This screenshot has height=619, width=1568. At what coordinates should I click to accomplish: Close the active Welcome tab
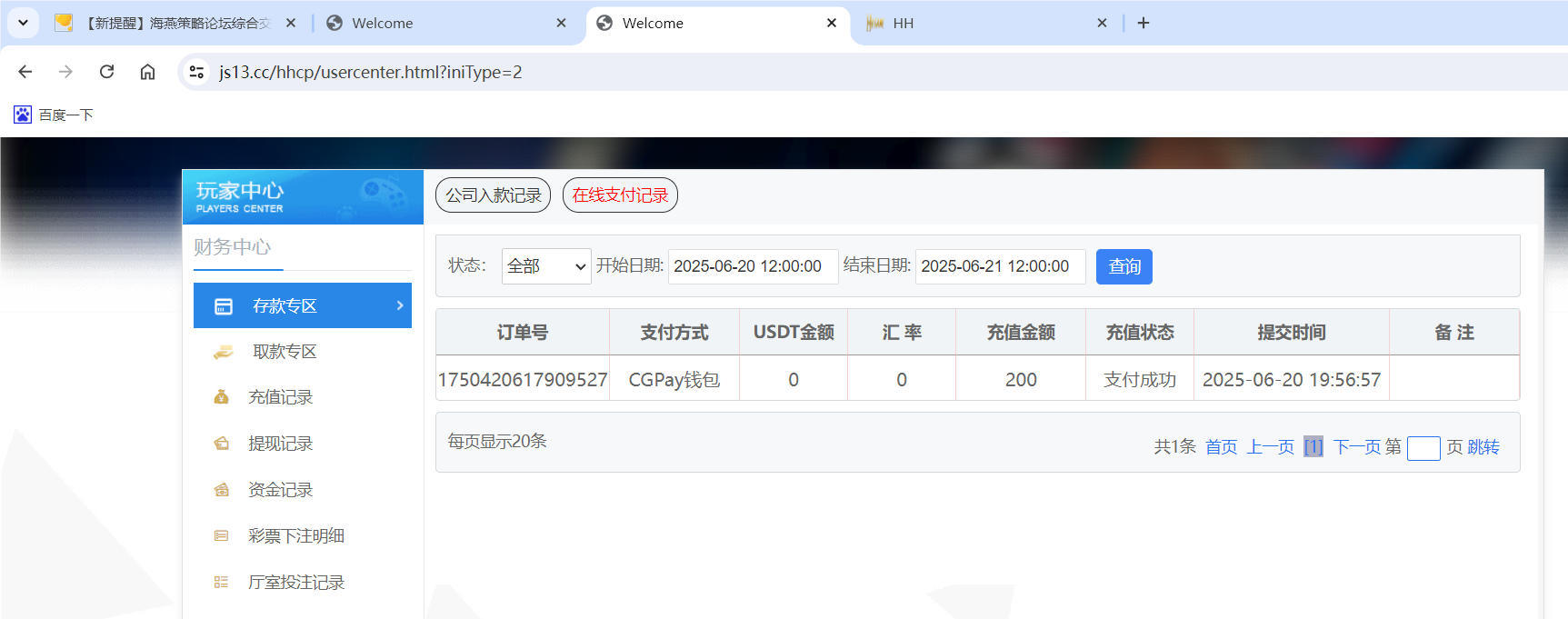pyautogui.click(x=832, y=23)
